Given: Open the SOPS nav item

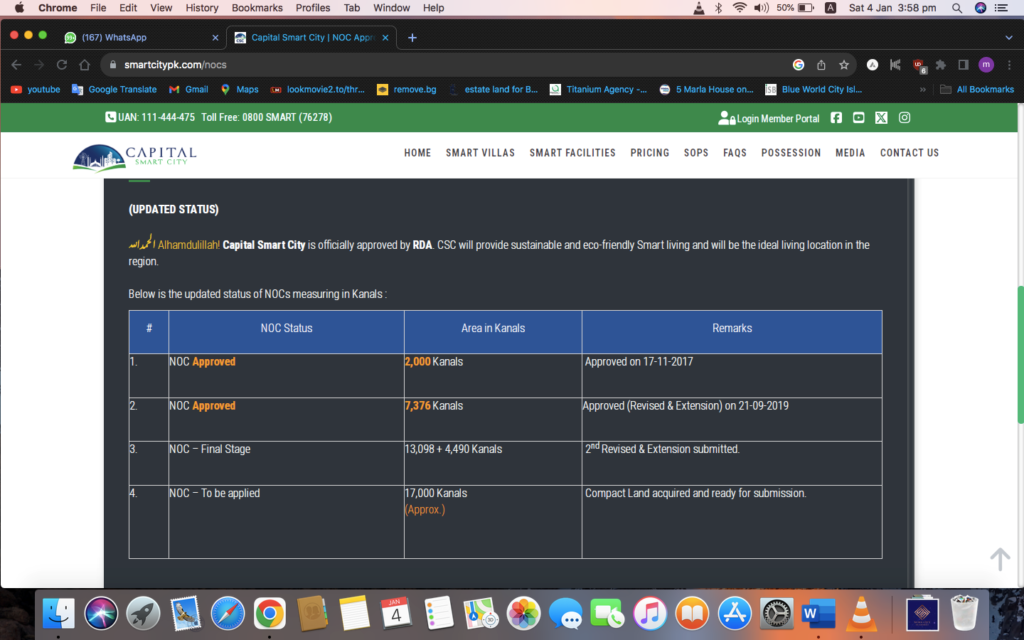Looking at the screenshot, I should (696, 153).
